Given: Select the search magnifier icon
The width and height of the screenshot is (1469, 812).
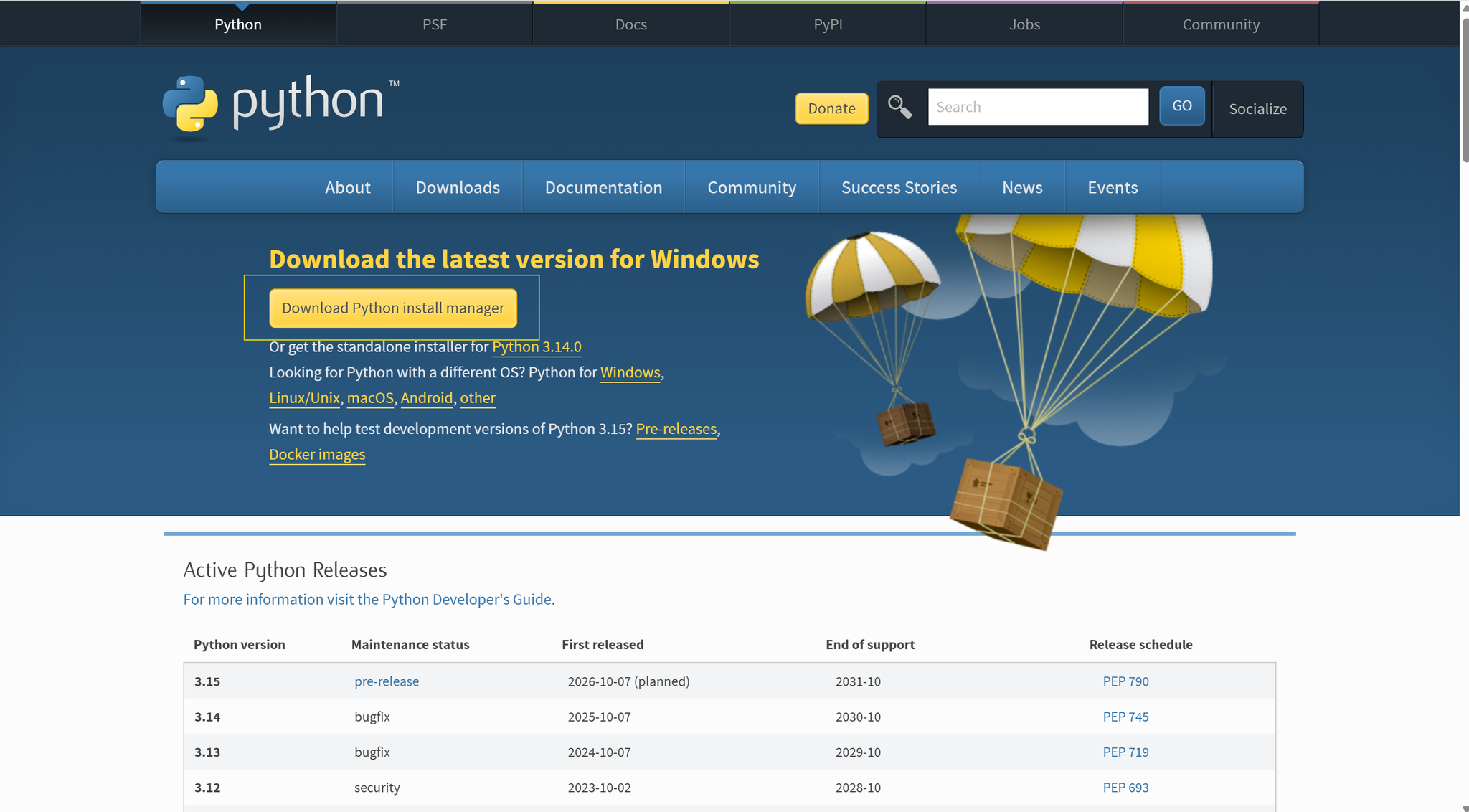Looking at the screenshot, I should (900, 106).
